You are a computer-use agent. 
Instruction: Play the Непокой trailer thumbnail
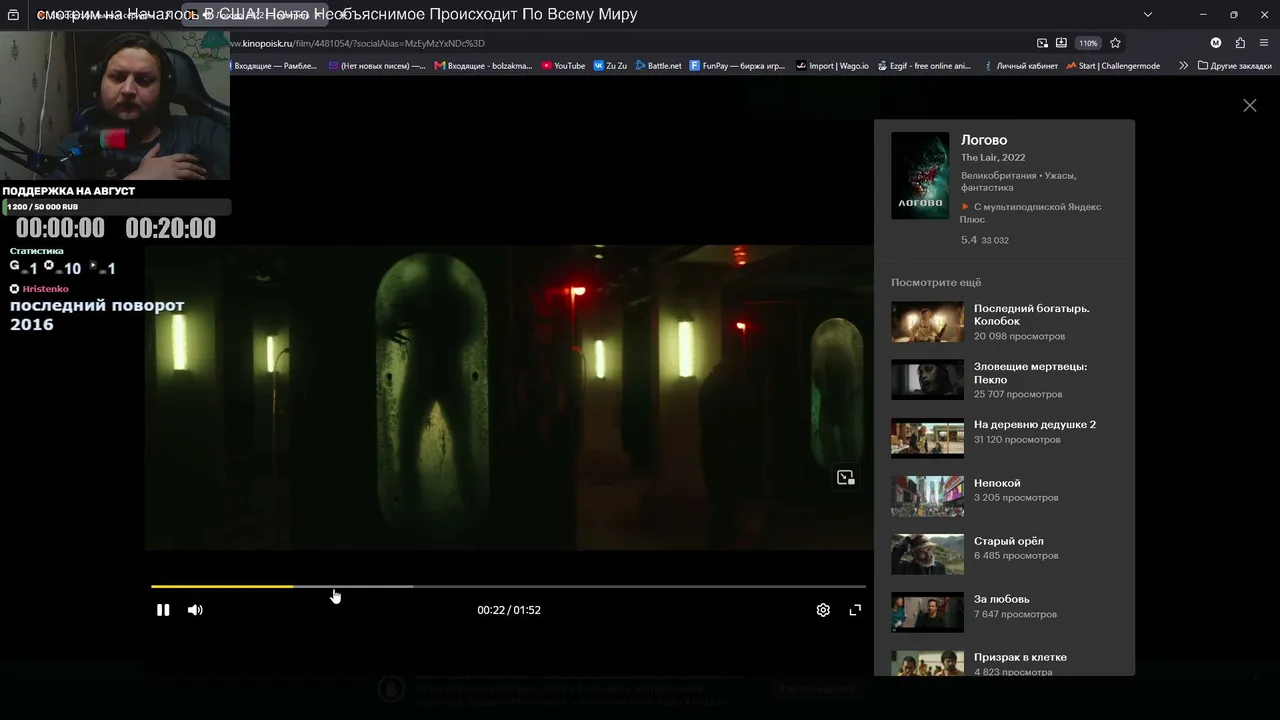point(927,496)
